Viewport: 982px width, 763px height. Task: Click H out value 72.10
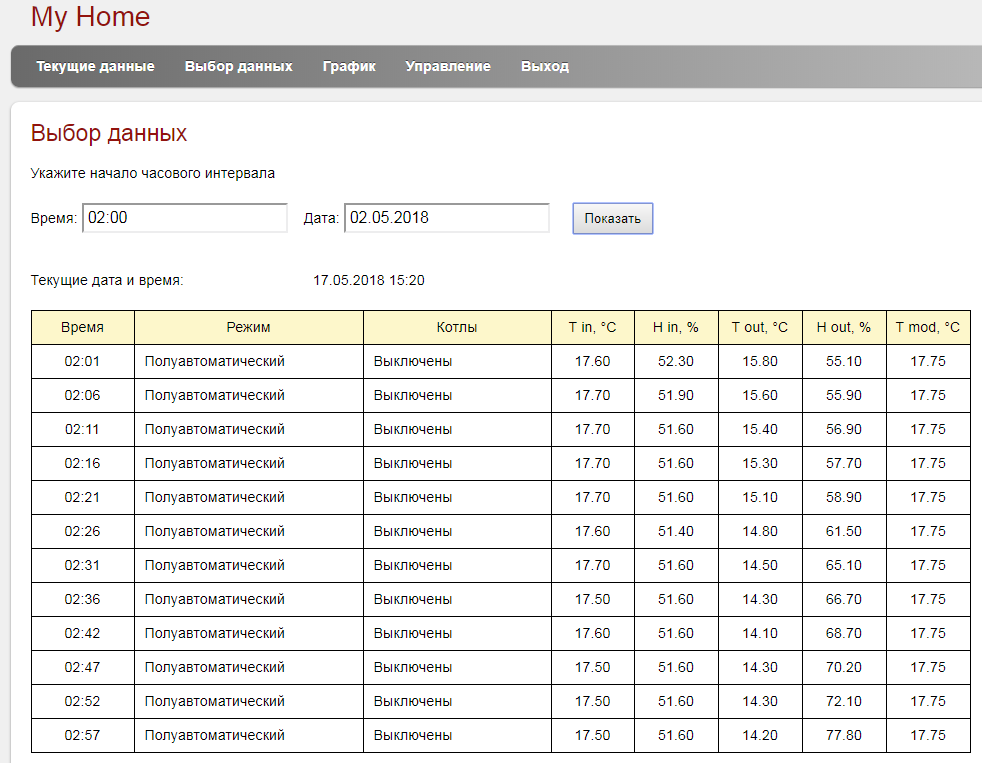844,701
